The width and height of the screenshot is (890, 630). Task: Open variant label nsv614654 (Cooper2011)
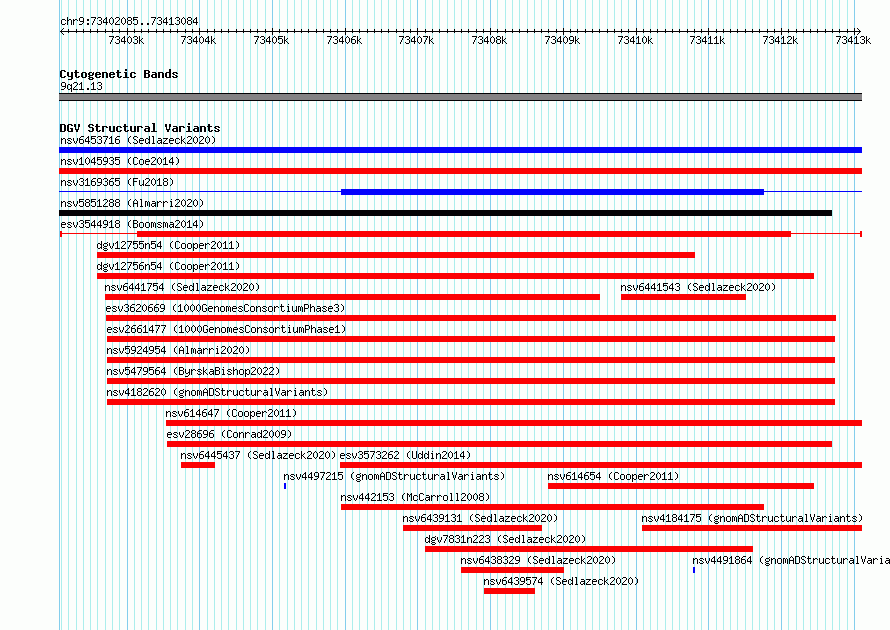[613, 476]
